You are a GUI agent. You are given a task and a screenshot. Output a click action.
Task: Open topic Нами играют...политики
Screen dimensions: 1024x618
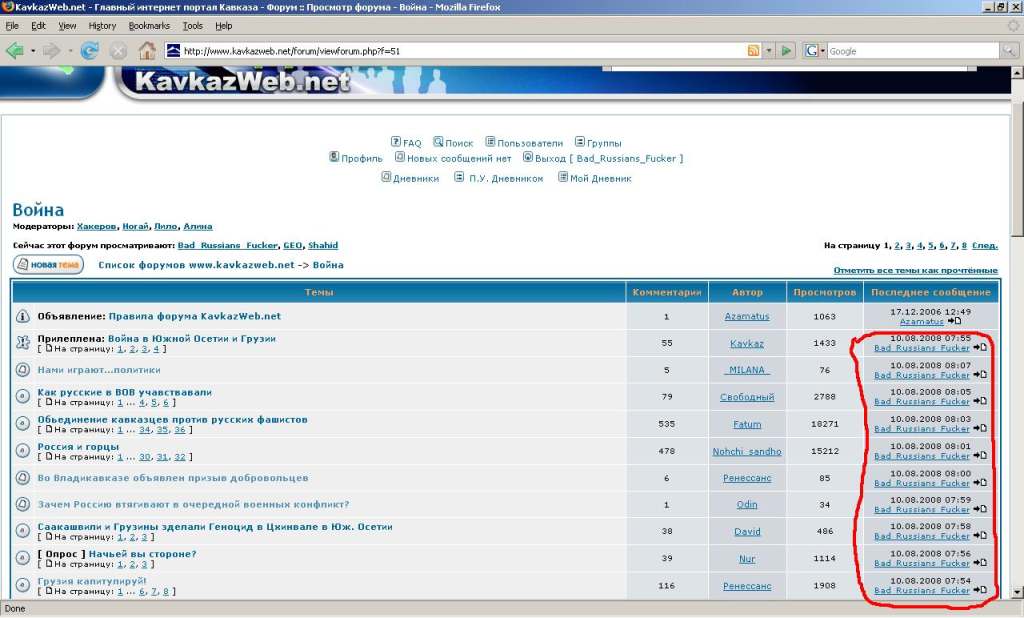click(x=99, y=370)
